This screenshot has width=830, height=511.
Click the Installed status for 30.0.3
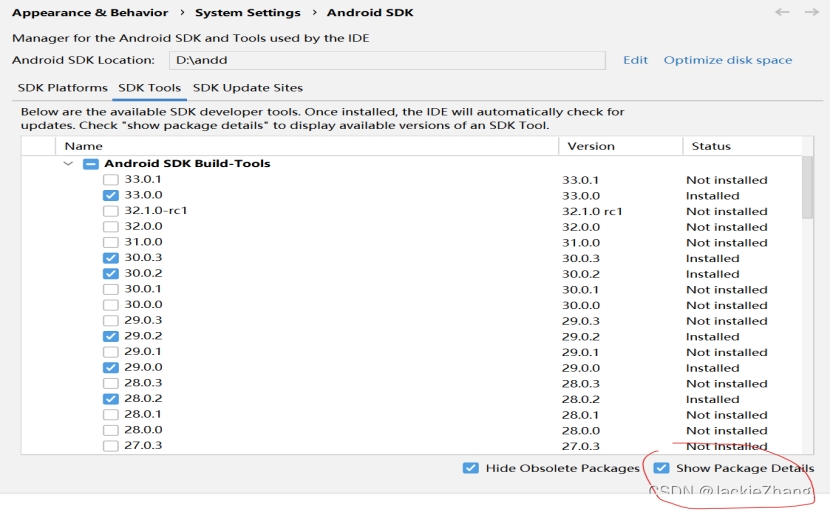pyautogui.click(x=712, y=258)
